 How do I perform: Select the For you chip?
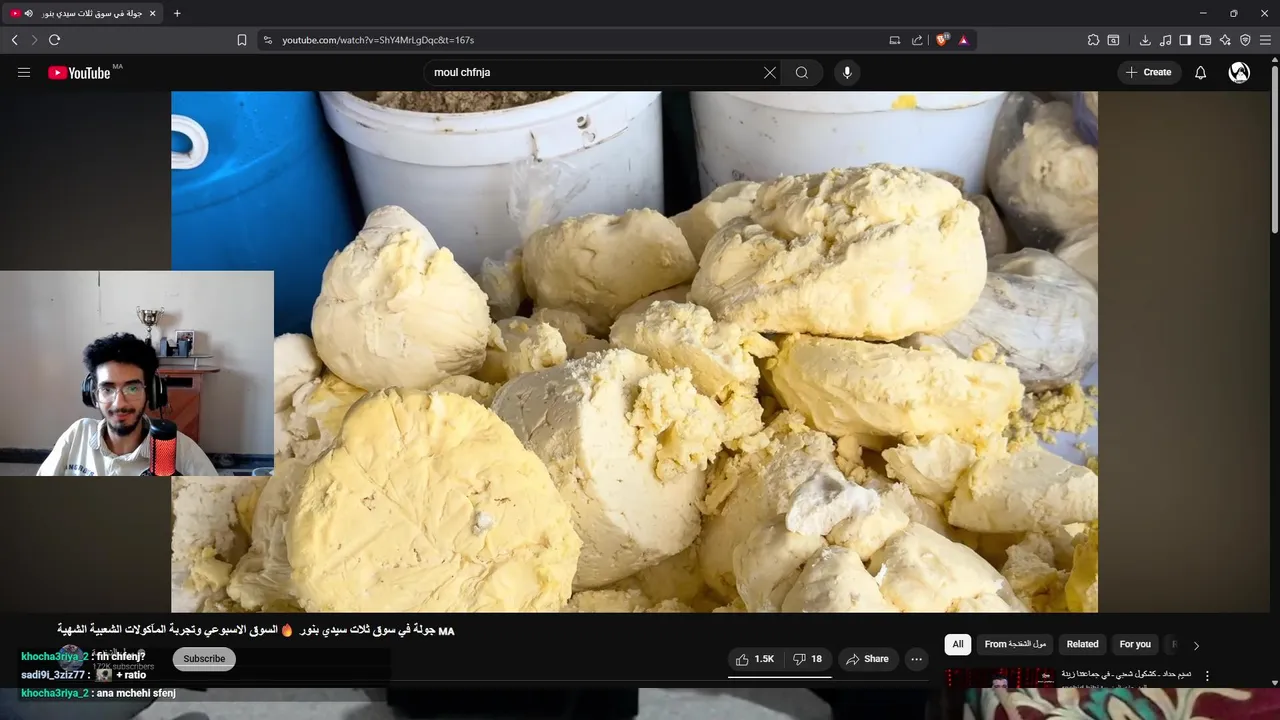pyautogui.click(x=1135, y=644)
